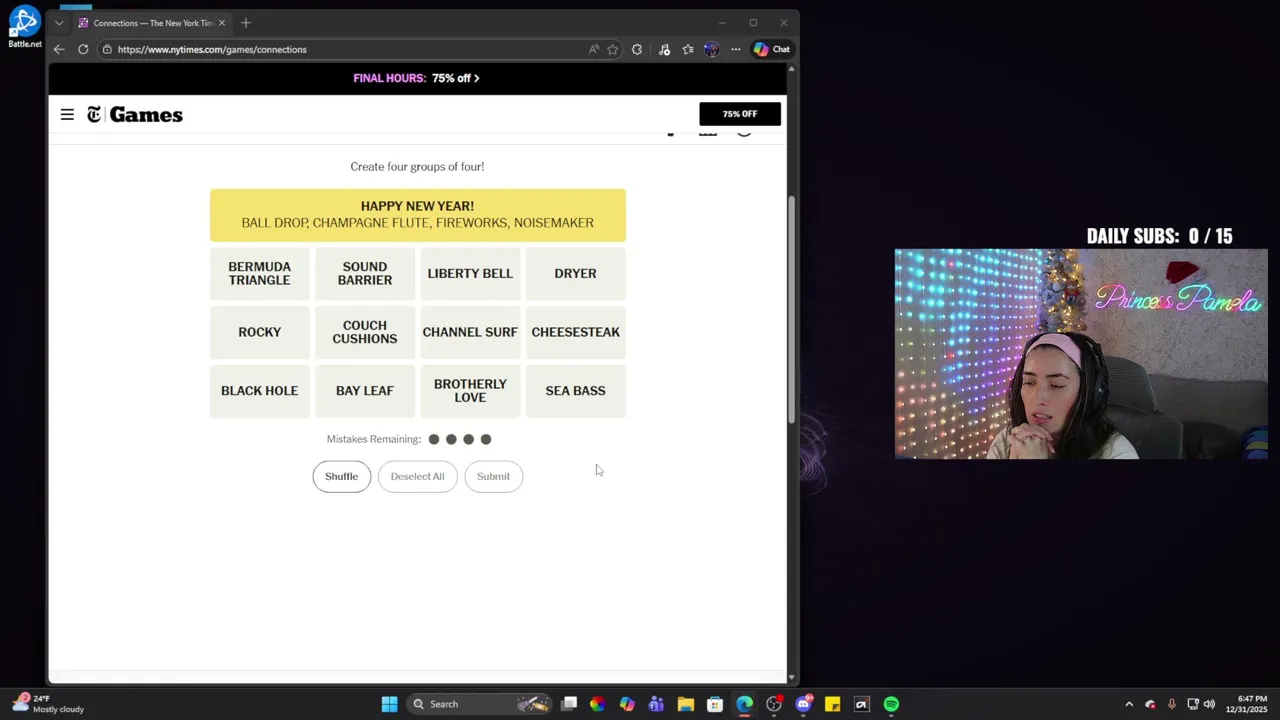This screenshot has height=720, width=1280.
Task: Expand the tab actions dropdown arrow
Action: (59, 23)
